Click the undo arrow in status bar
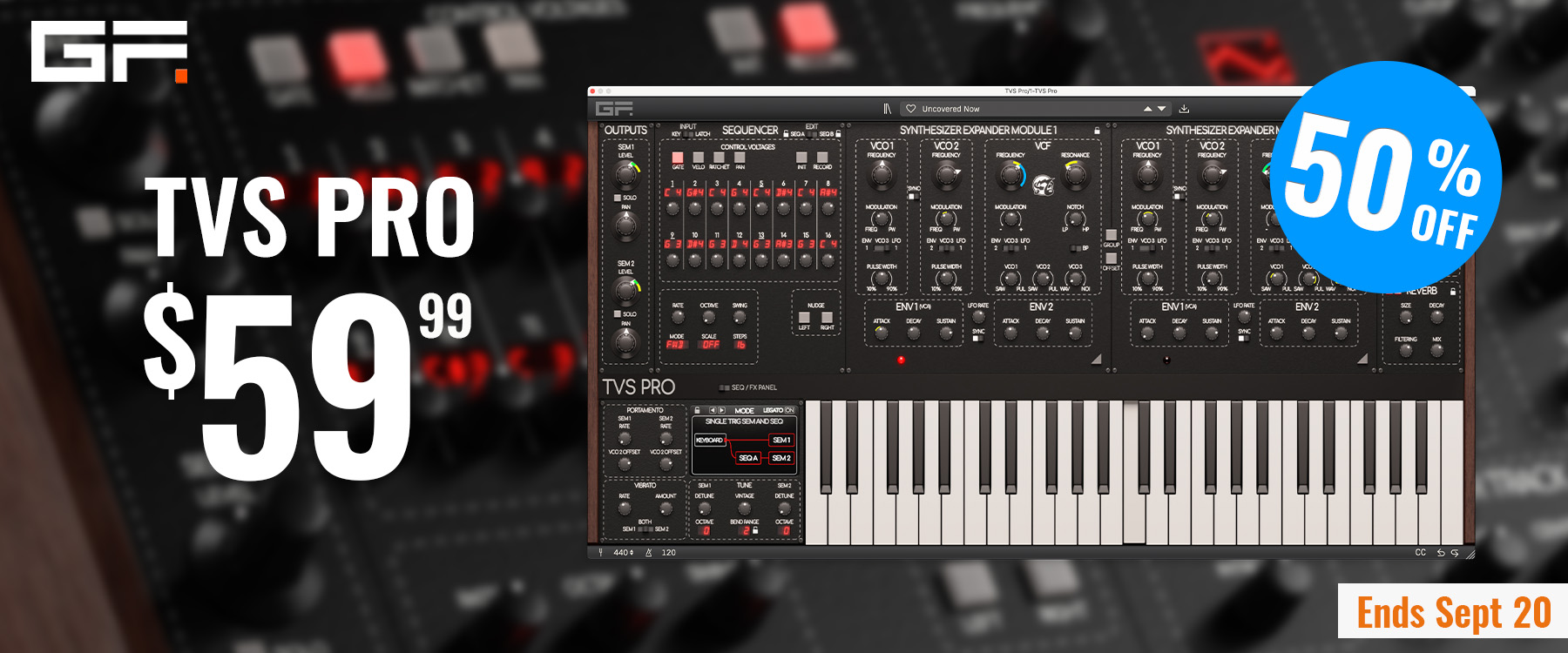The height and width of the screenshot is (653, 1568). pos(1440,552)
